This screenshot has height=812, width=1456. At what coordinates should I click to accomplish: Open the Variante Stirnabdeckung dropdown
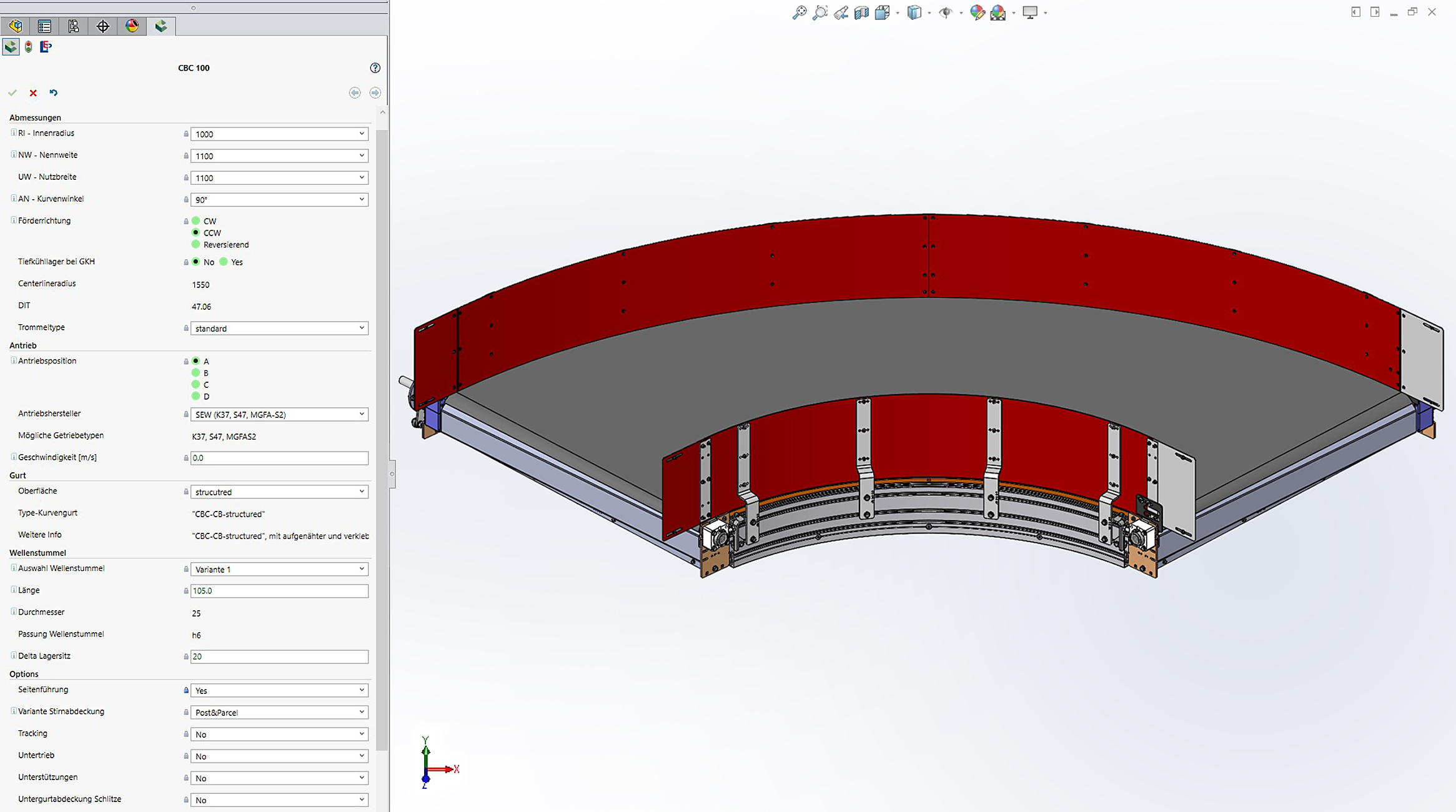(x=361, y=712)
